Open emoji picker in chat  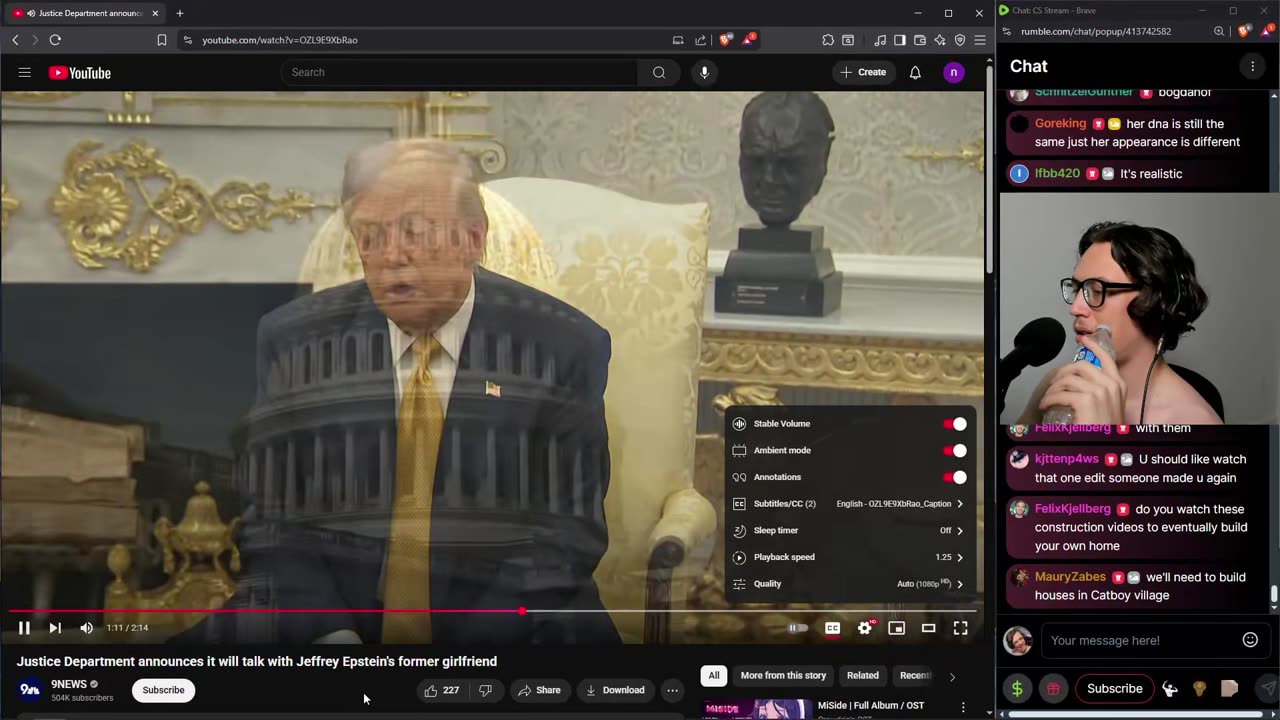(x=1250, y=640)
